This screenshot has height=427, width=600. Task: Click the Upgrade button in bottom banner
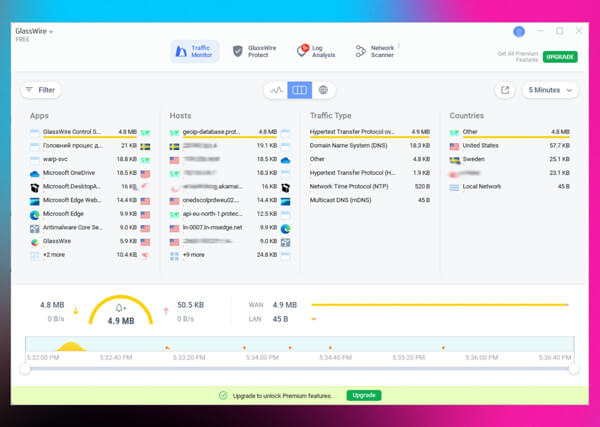point(364,396)
